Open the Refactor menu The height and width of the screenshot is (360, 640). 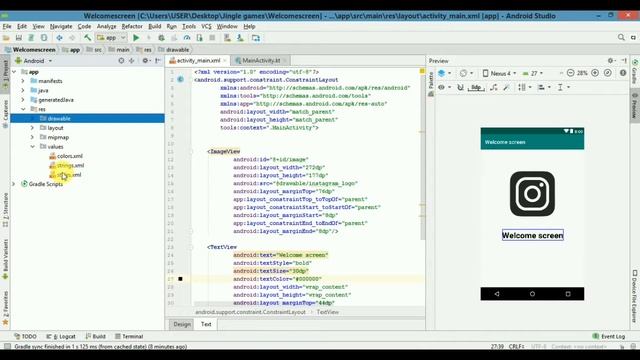coord(132,26)
